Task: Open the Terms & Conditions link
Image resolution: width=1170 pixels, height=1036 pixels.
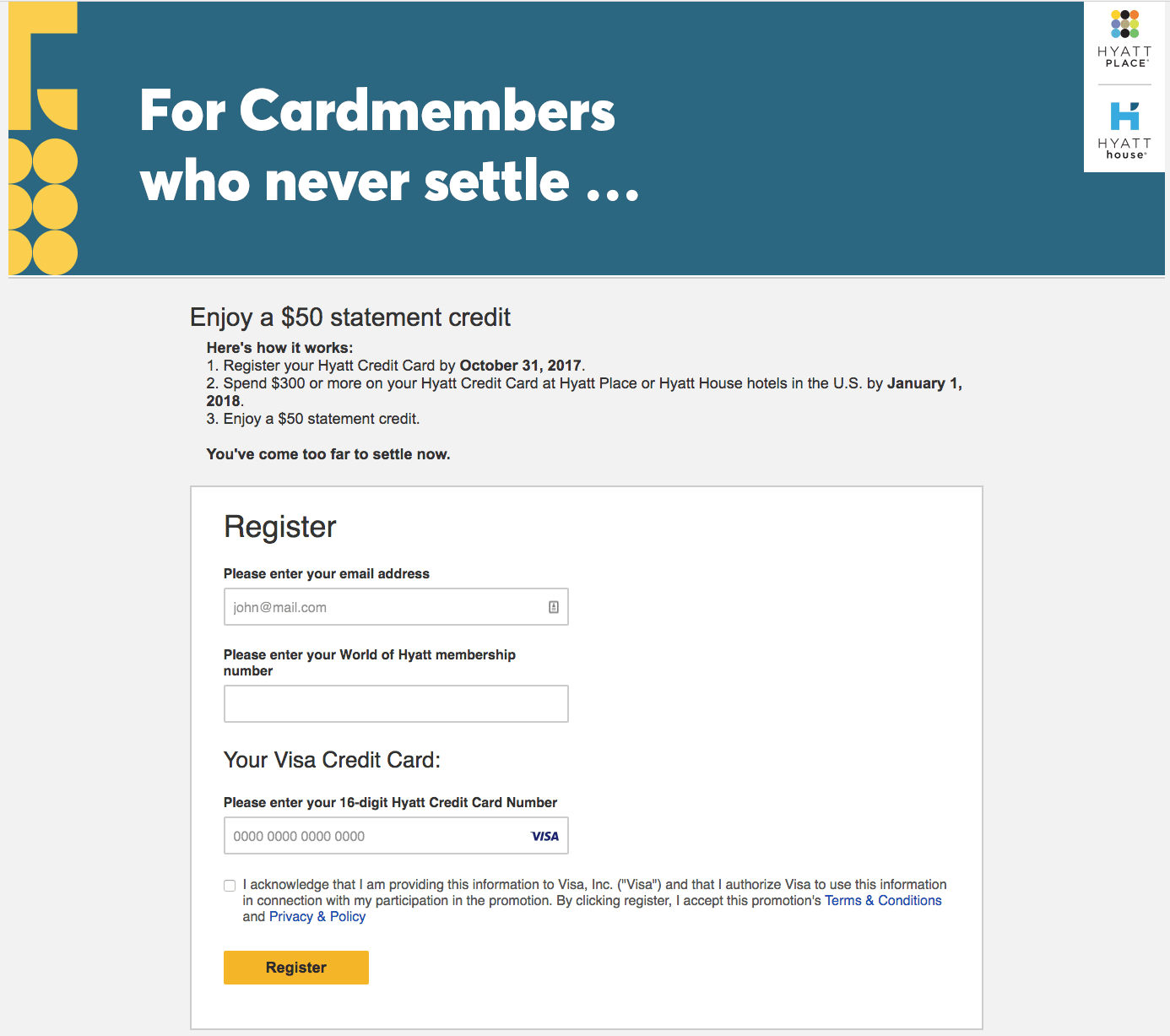Action: point(883,901)
